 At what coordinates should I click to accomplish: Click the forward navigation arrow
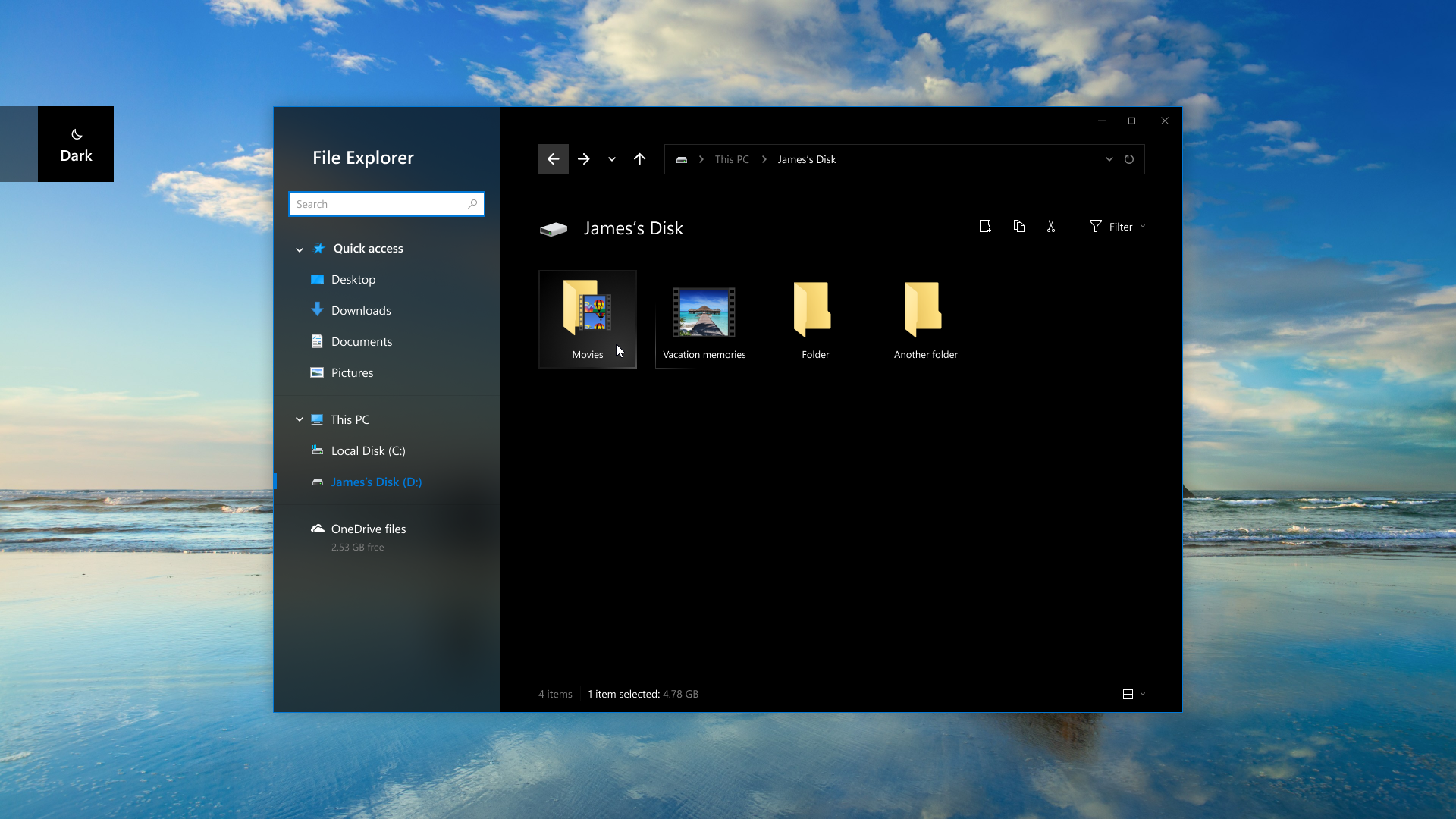pyautogui.click(x=583, y=159)
